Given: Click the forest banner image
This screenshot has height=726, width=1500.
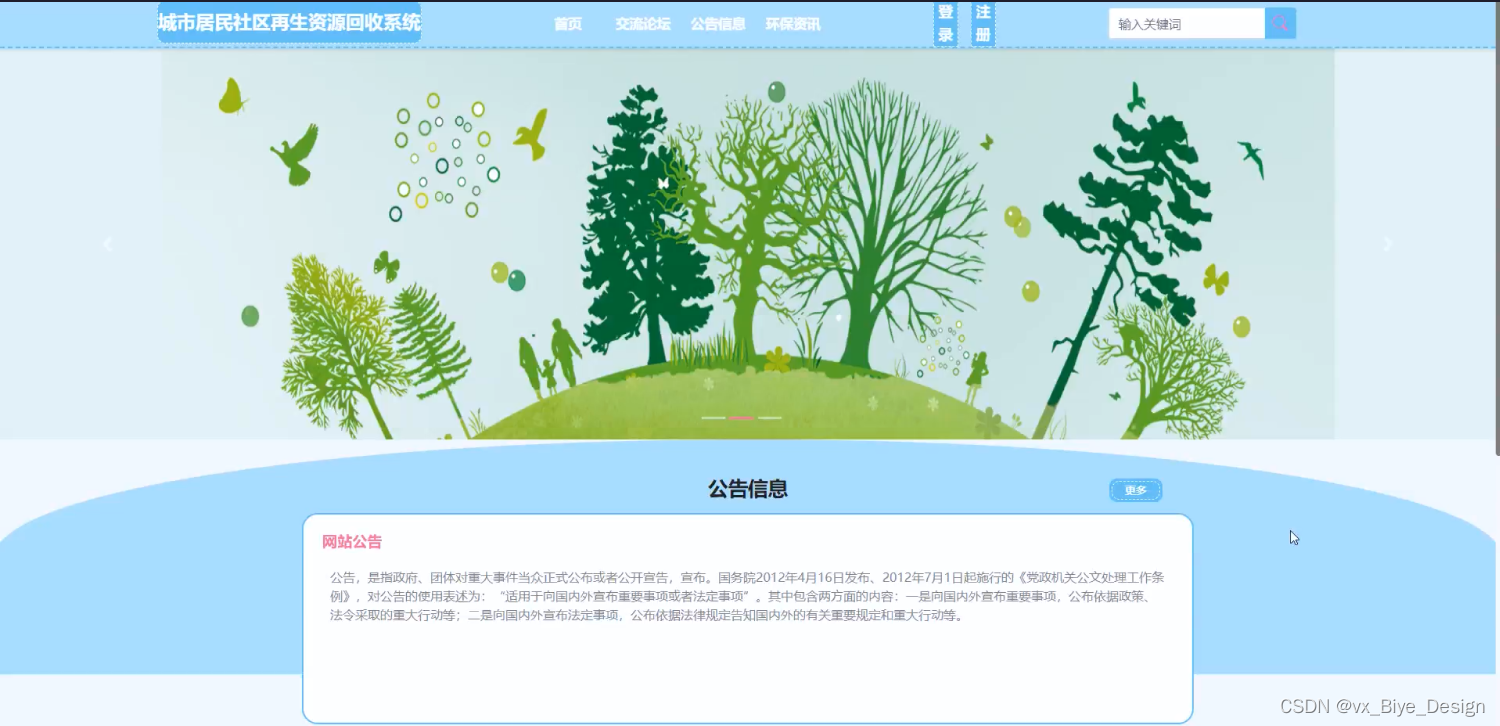Looking at the screenshot, I should tap(747, 244).
